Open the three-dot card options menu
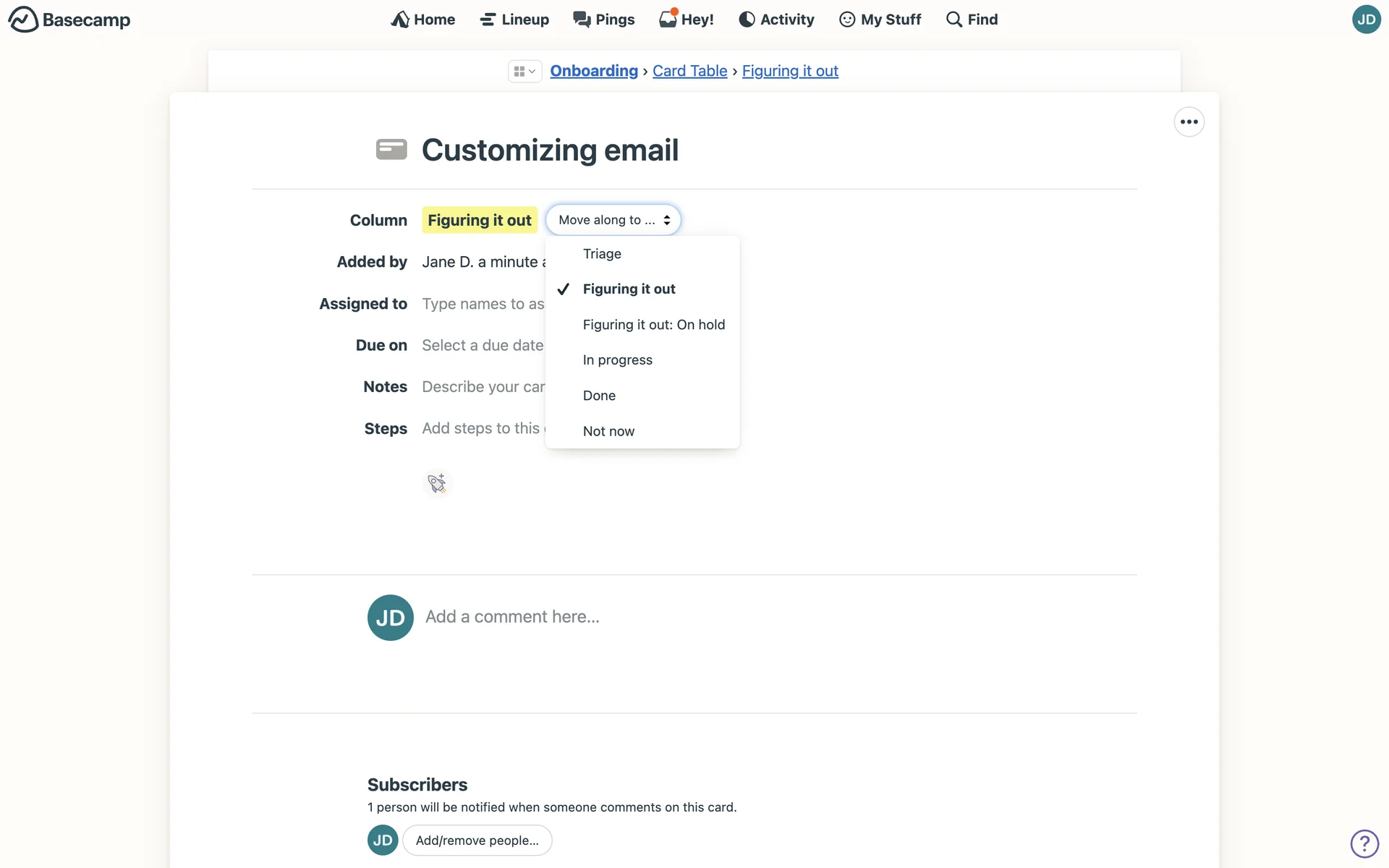 [x=1189, y=122]
